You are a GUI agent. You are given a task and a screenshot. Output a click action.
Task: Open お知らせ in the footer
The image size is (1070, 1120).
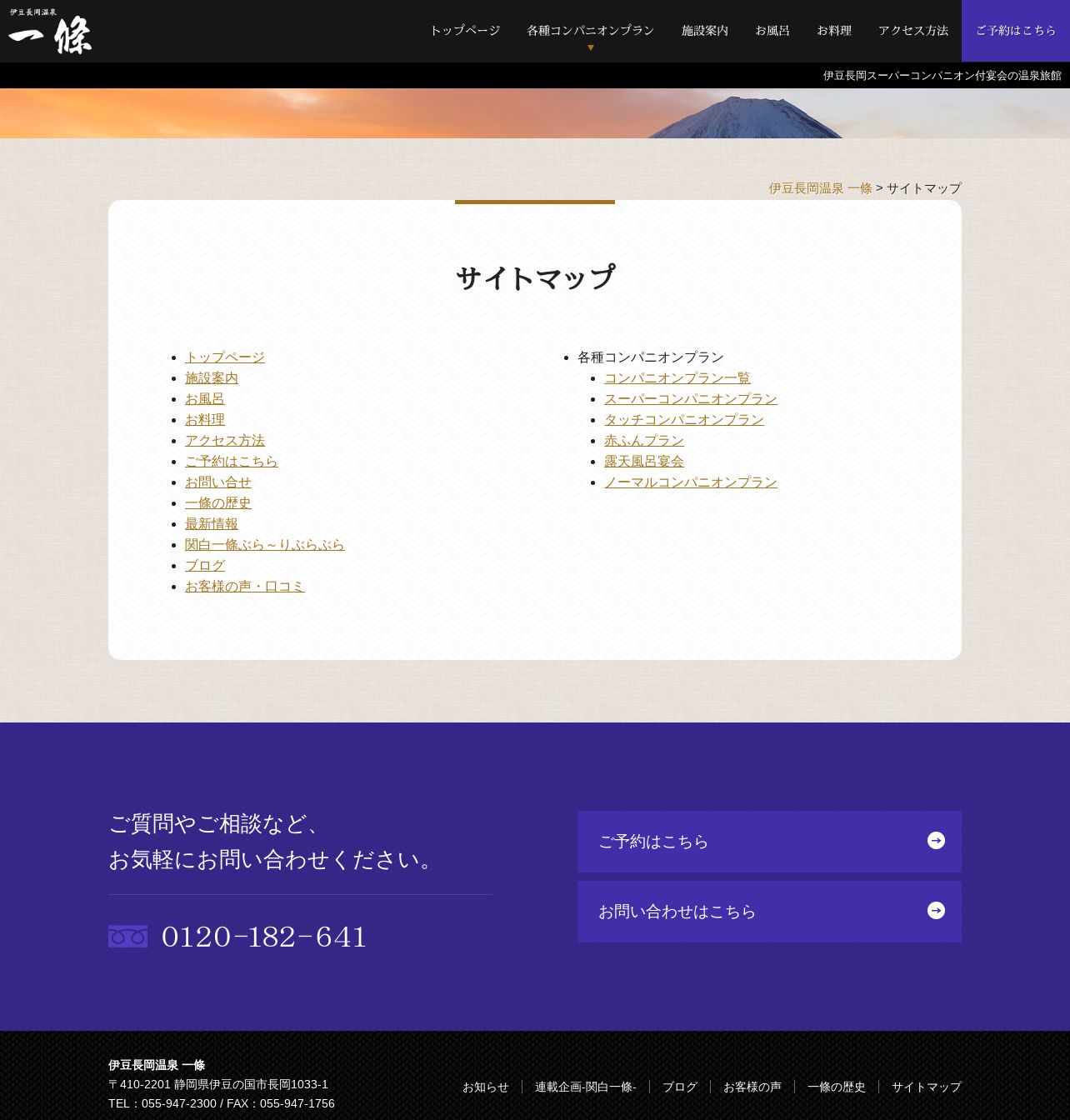click(x=486, y=1087)
